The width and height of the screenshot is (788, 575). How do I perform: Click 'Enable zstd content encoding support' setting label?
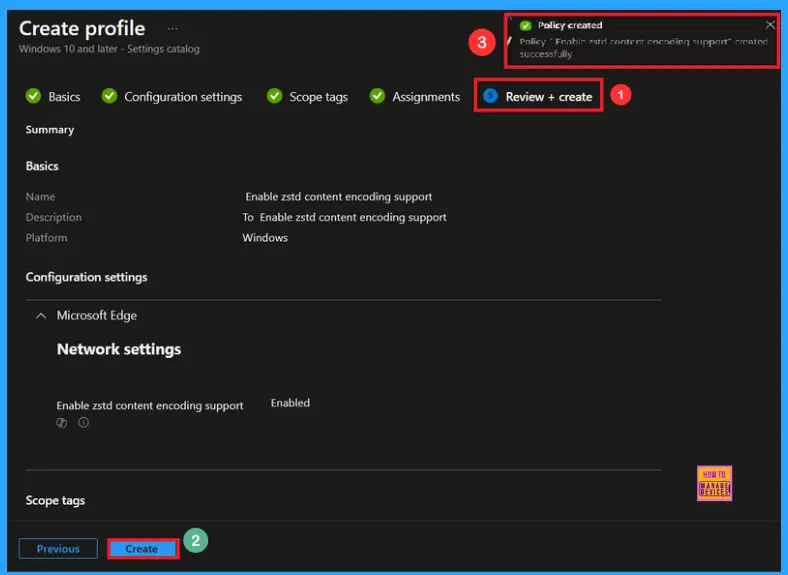pyautogui.click(x=150, y=406)
